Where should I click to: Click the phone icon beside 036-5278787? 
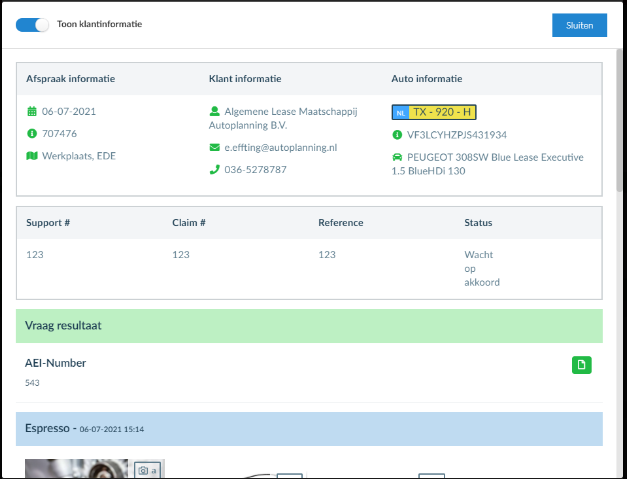click(214, 170)
